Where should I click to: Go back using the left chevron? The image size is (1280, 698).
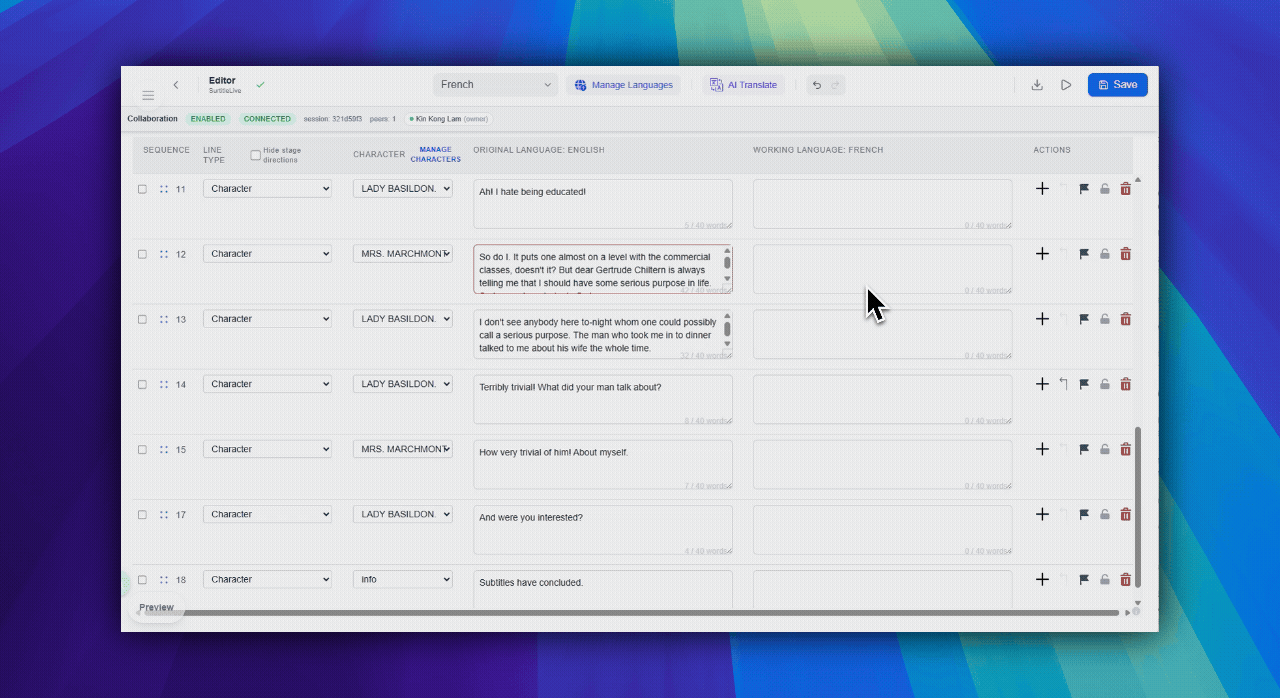tap(176, 85)
